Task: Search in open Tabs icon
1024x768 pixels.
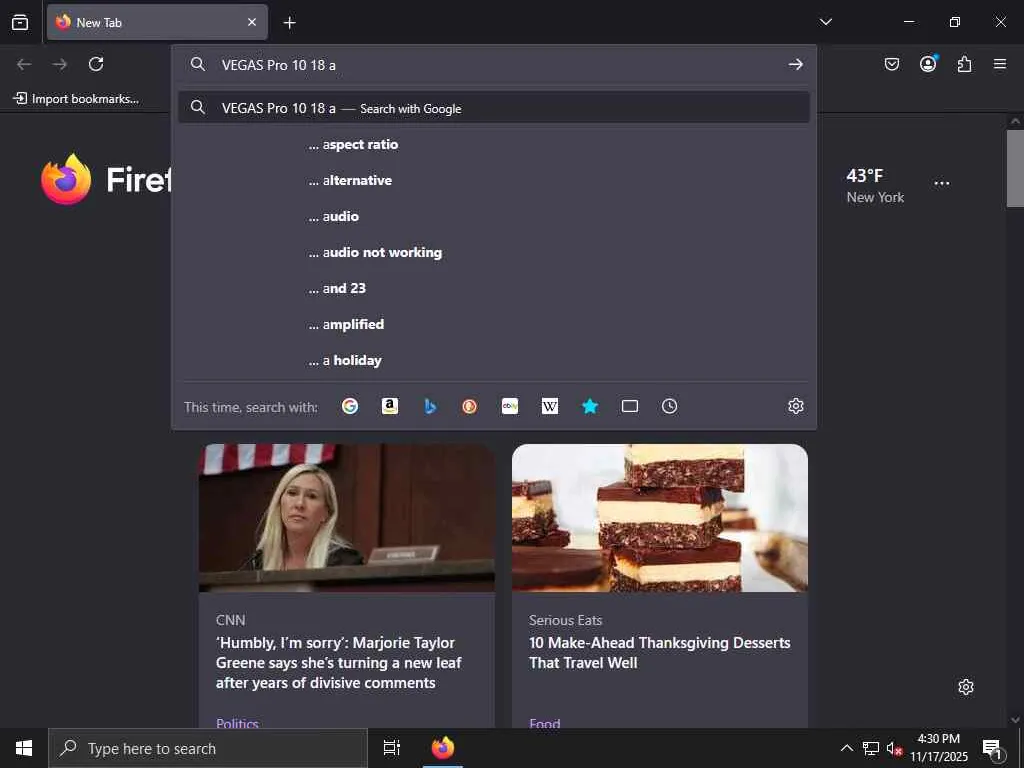Action: 630,406
